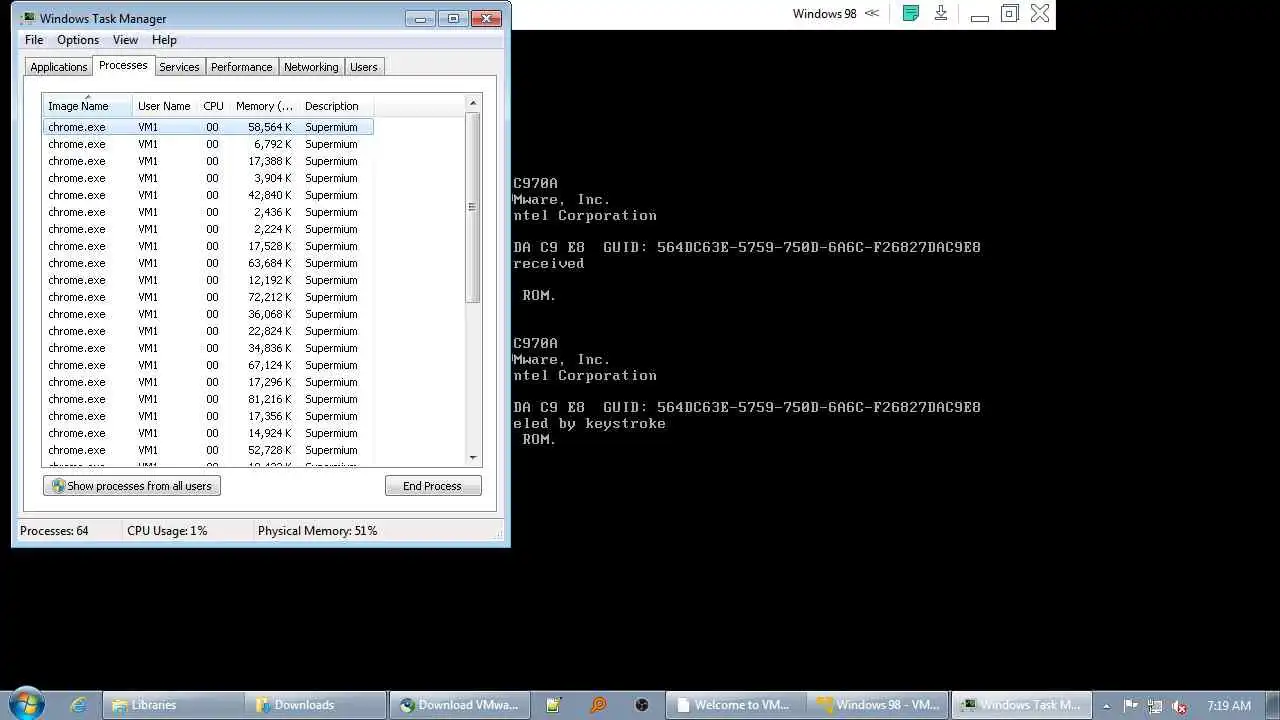Click the green sticky note icon in VM toolbar
The image size is (1280, 720).
tap(910, 13)
